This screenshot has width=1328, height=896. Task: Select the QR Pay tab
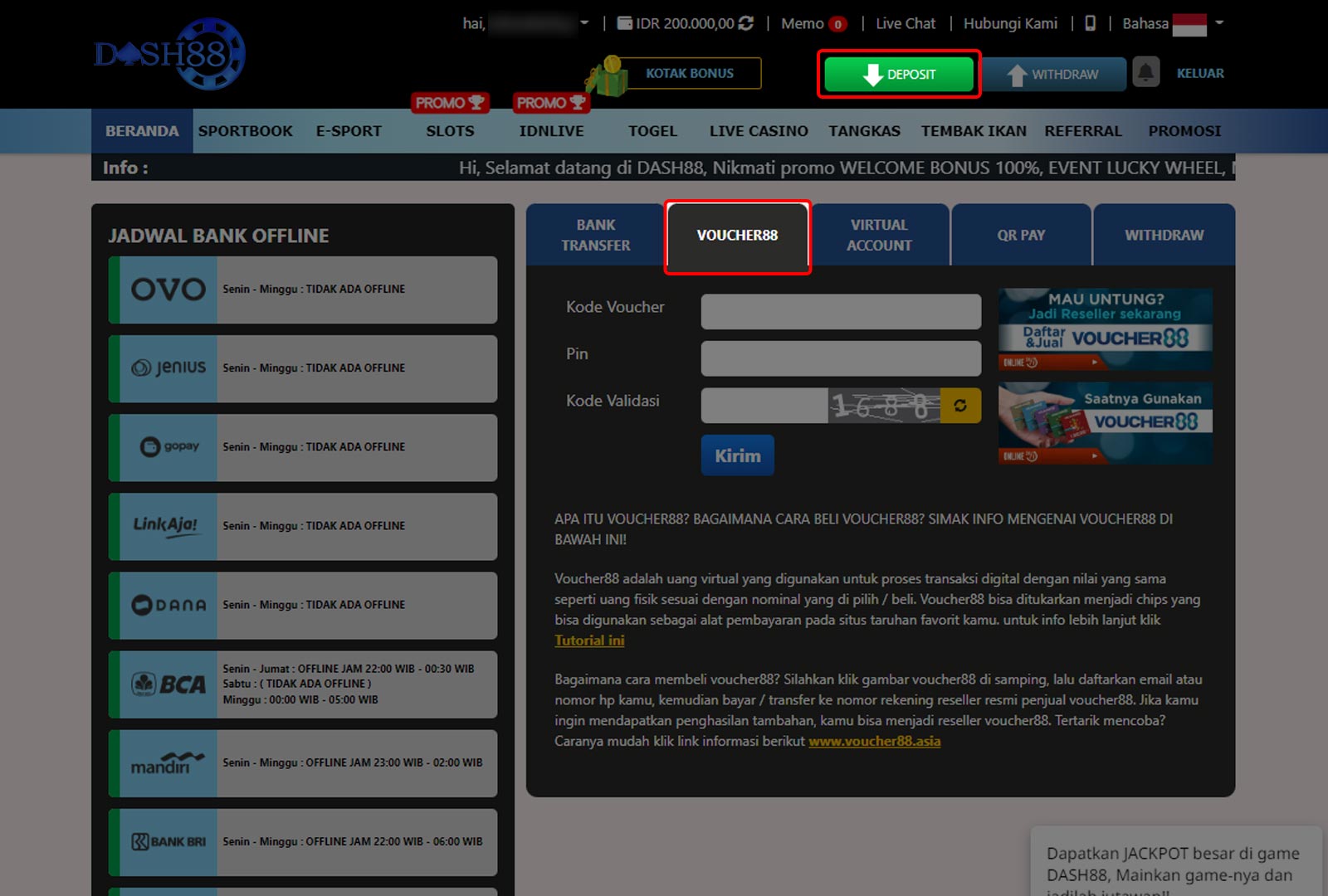[1021, 236]
